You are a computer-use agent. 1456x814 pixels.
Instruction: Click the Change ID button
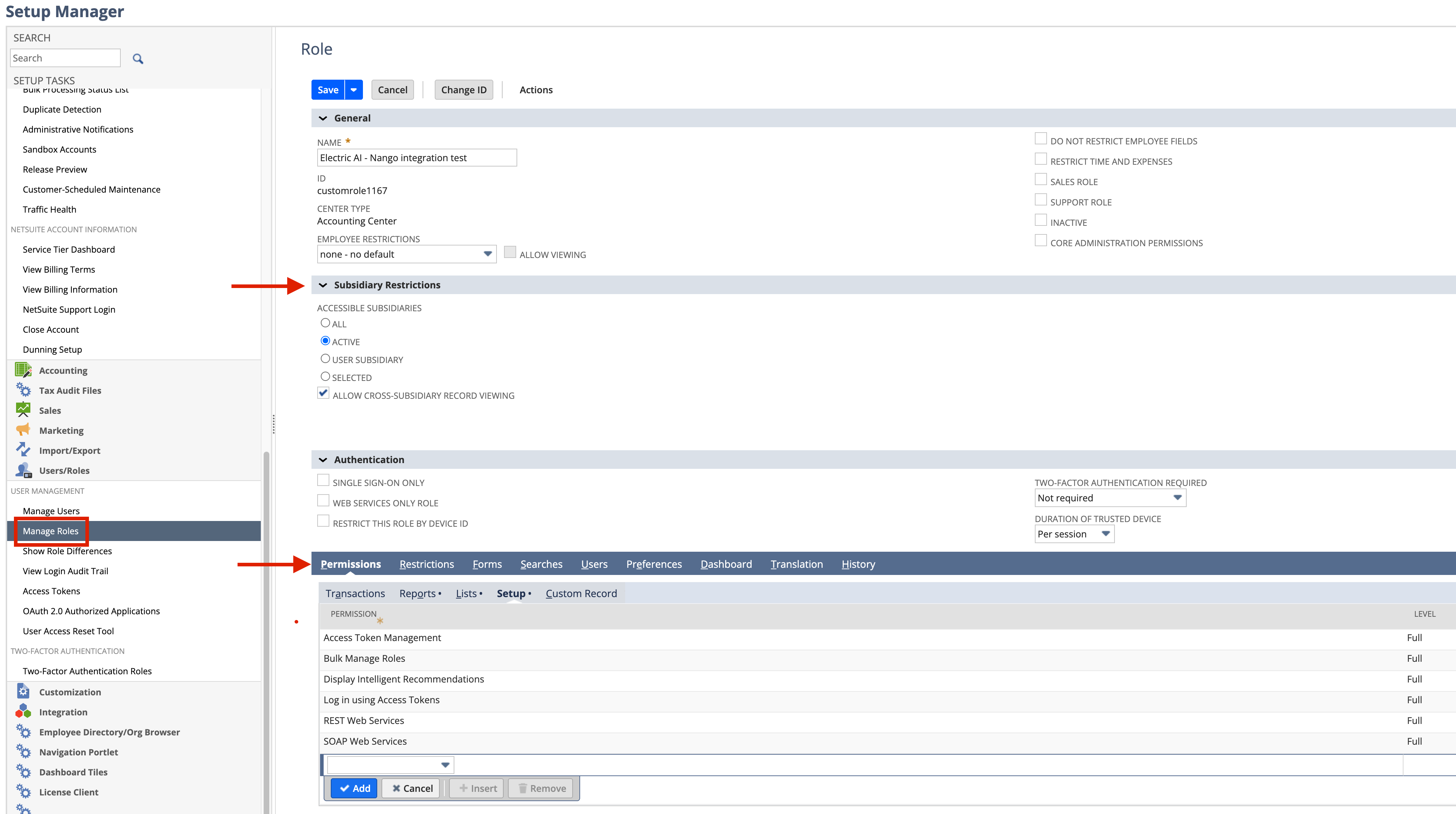[x=463, y=90]
